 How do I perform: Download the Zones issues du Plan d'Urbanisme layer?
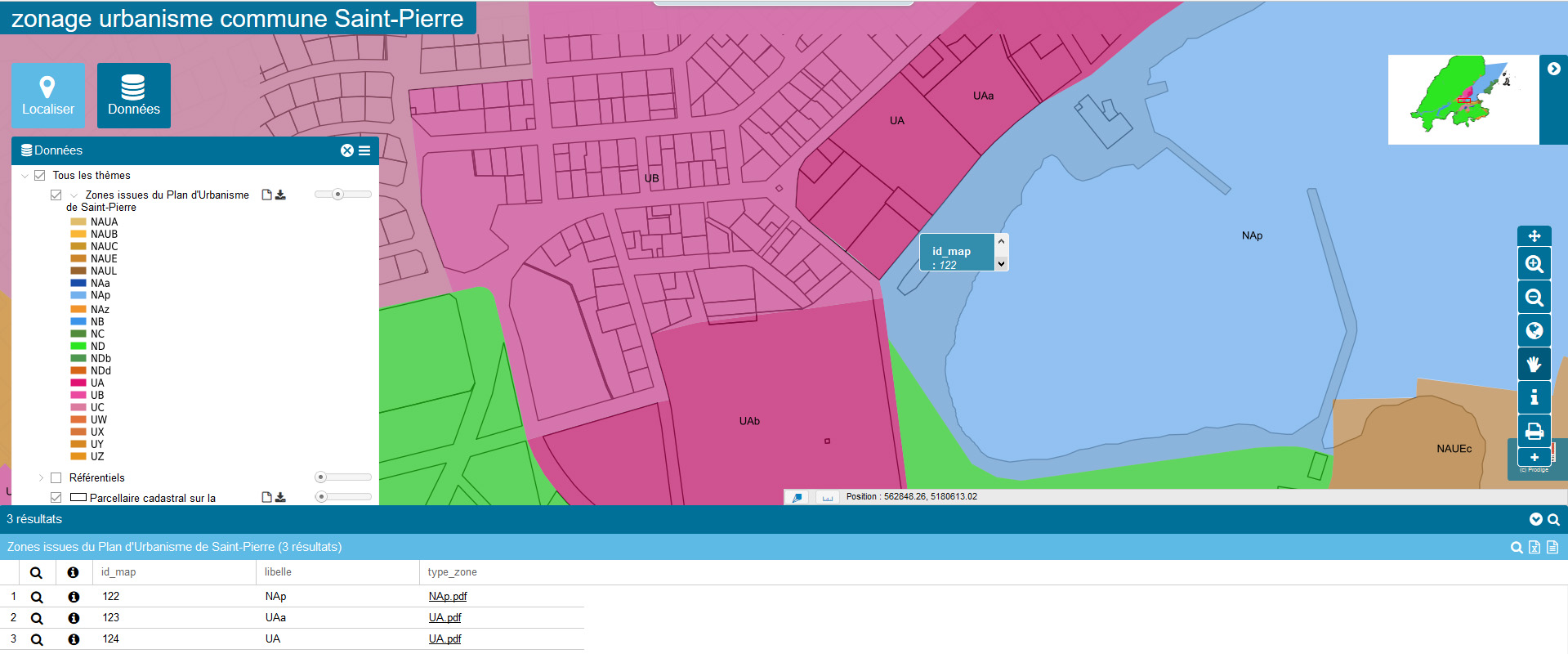click(x=280, y=195)
